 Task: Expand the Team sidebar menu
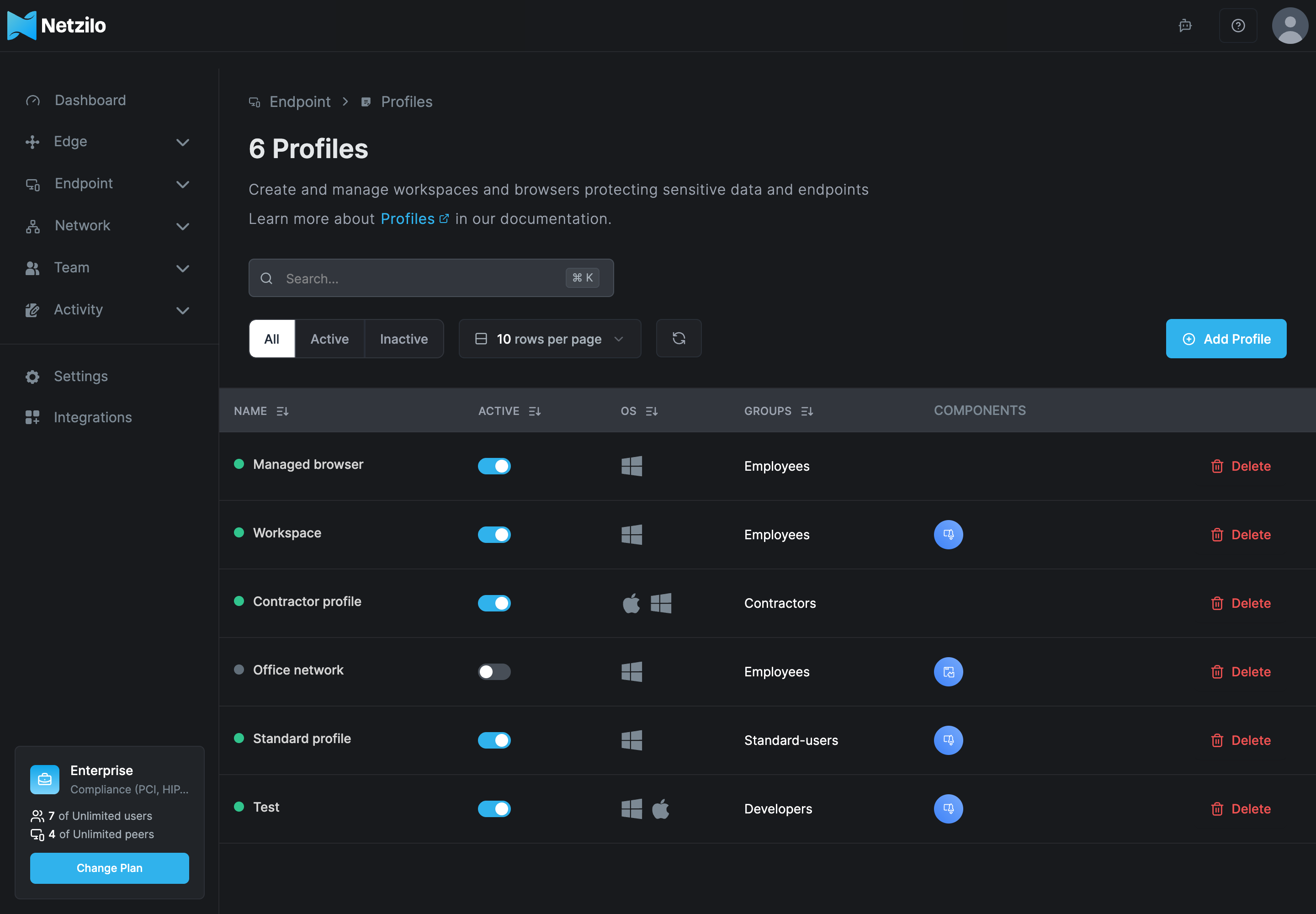108,267
